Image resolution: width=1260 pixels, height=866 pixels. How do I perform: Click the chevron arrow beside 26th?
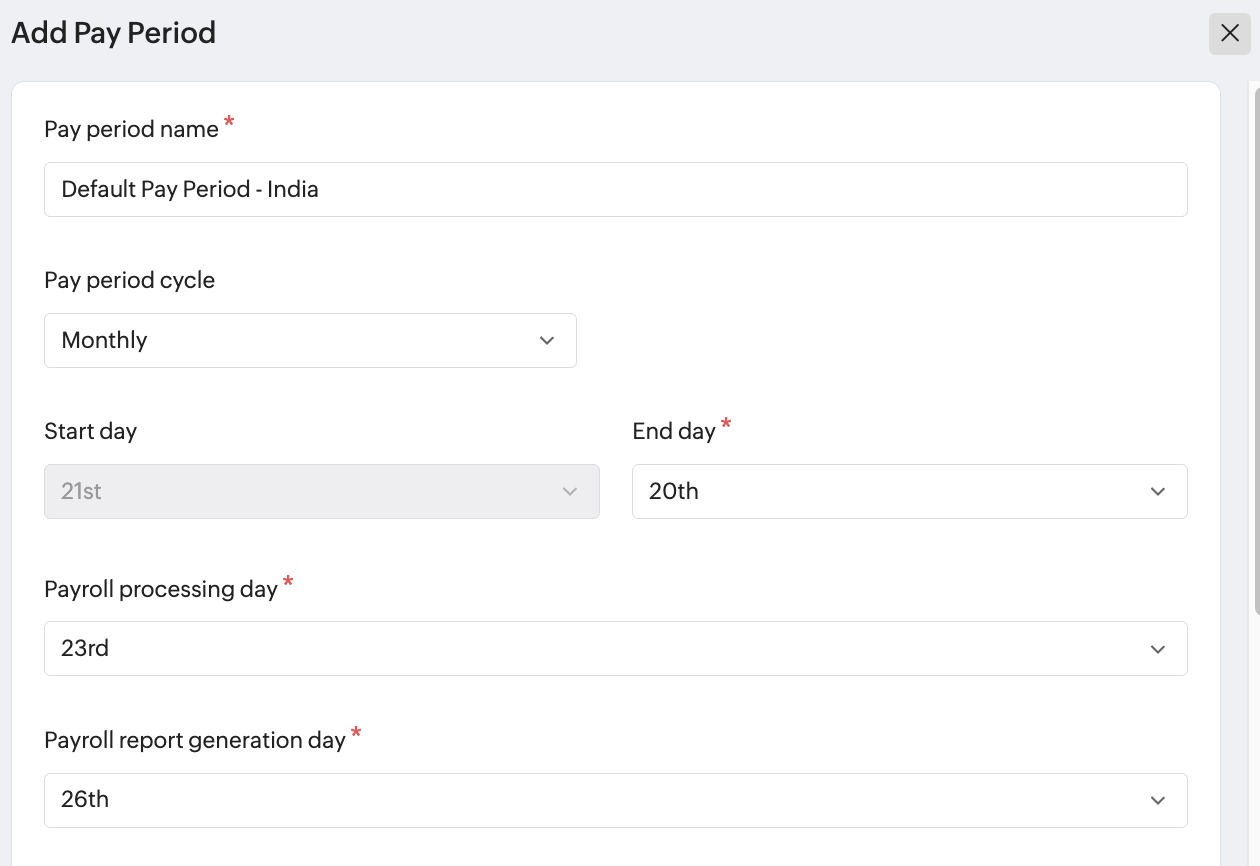[1158, 800]
